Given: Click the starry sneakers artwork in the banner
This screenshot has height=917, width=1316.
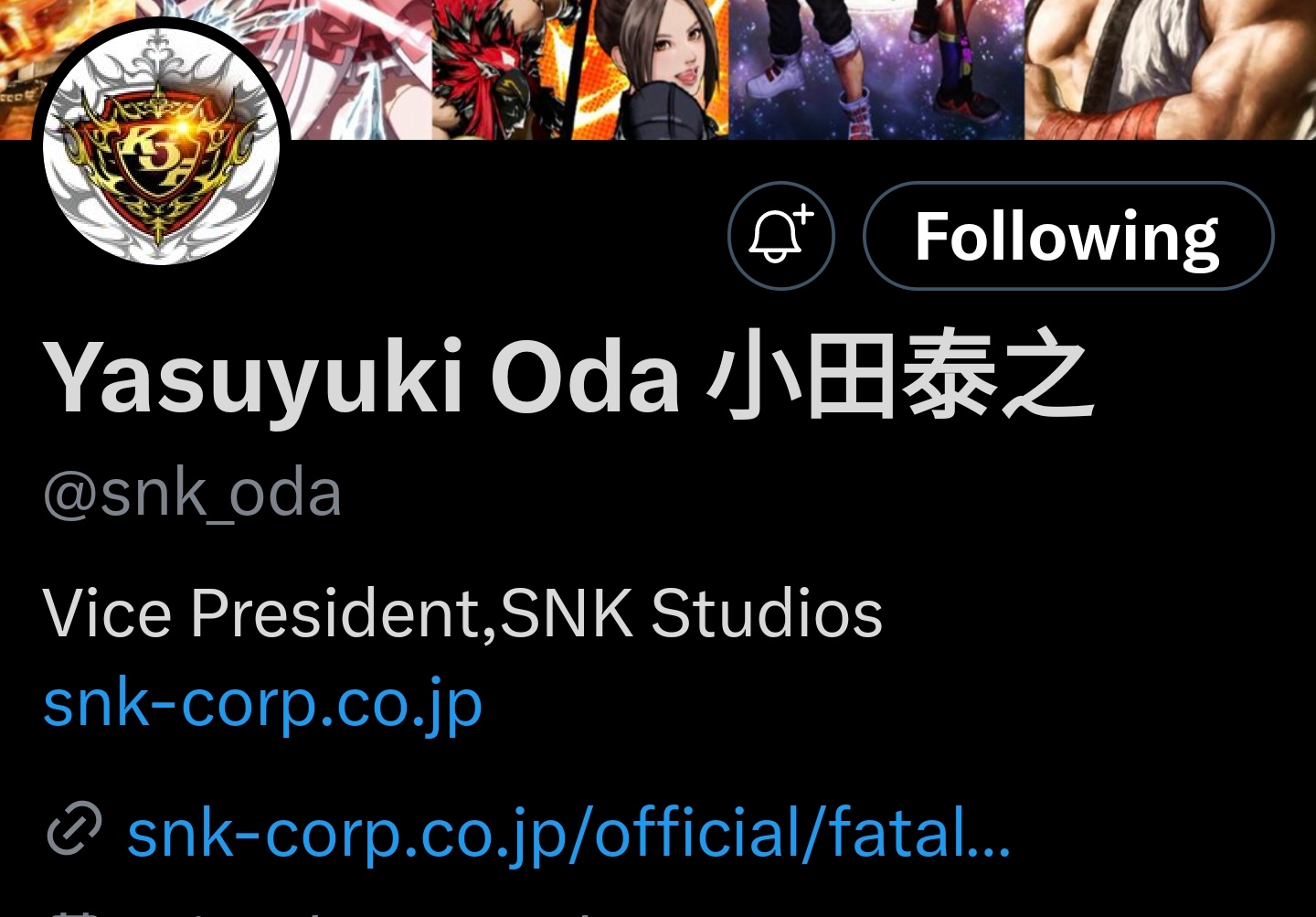Looking at the screenshot, I should point(876,69).
